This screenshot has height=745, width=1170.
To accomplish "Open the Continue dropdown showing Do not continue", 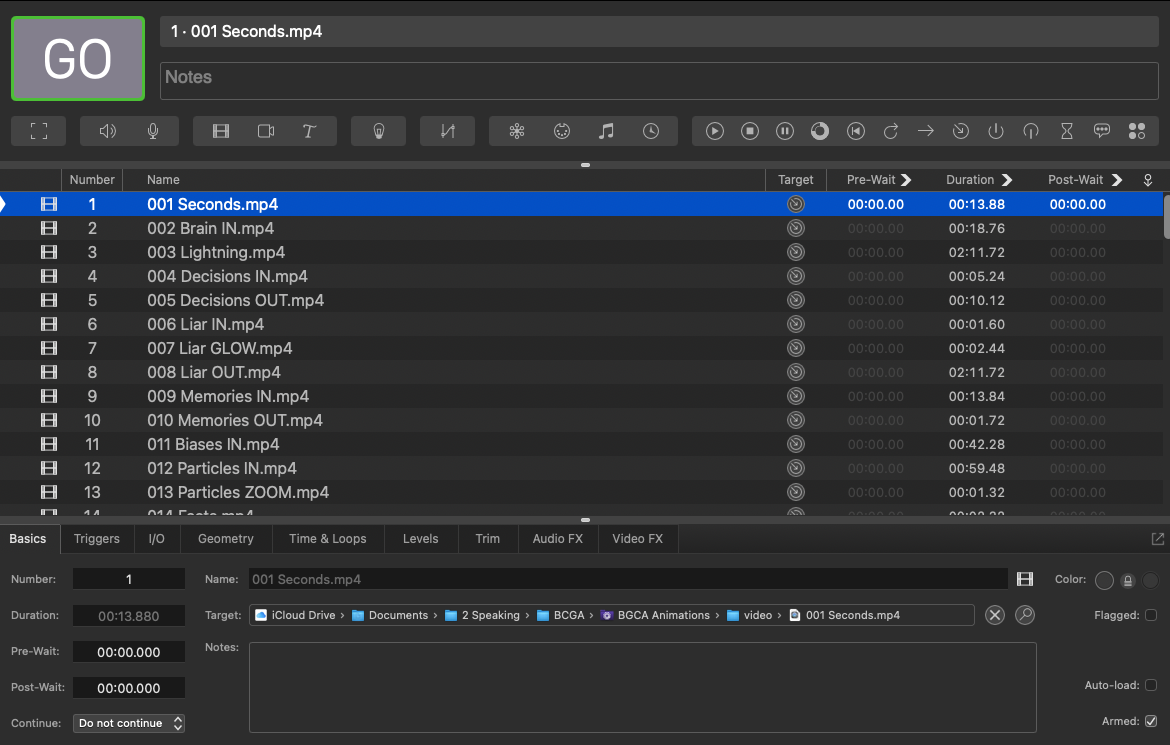I will pyautogui.click(x=128, y=722).
